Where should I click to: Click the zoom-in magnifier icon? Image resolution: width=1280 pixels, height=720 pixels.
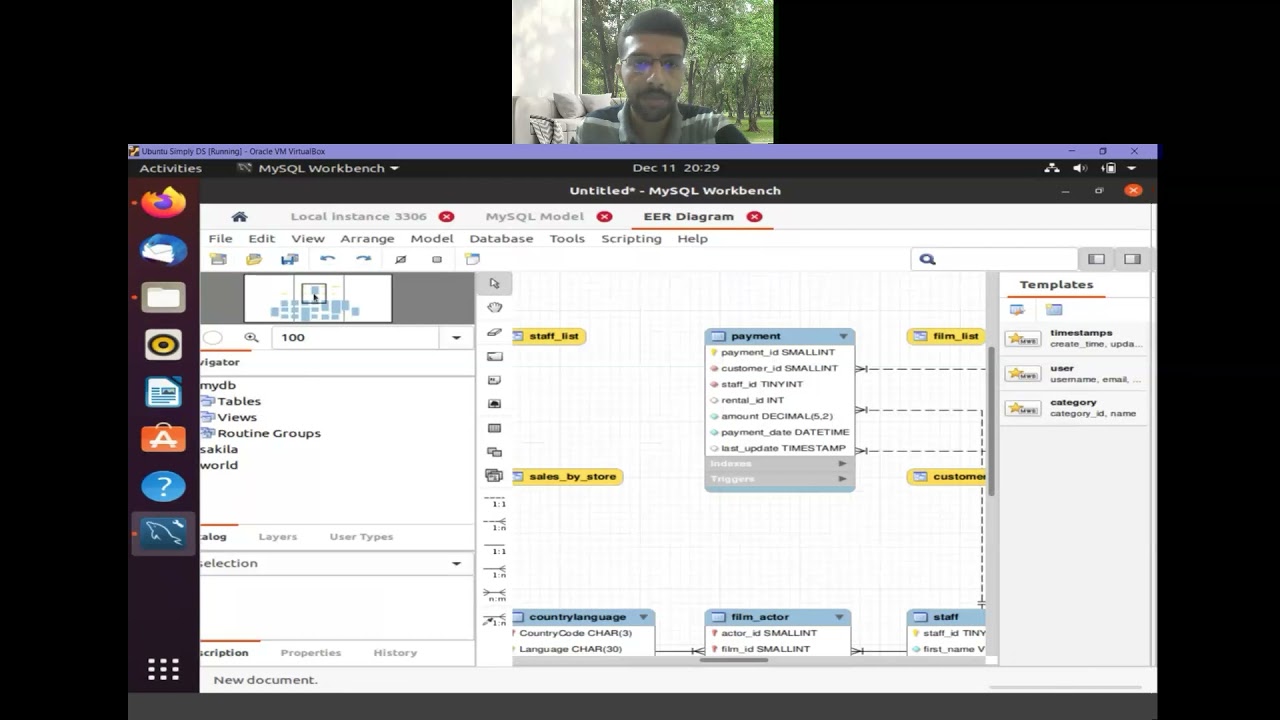(x=251, y=338)
